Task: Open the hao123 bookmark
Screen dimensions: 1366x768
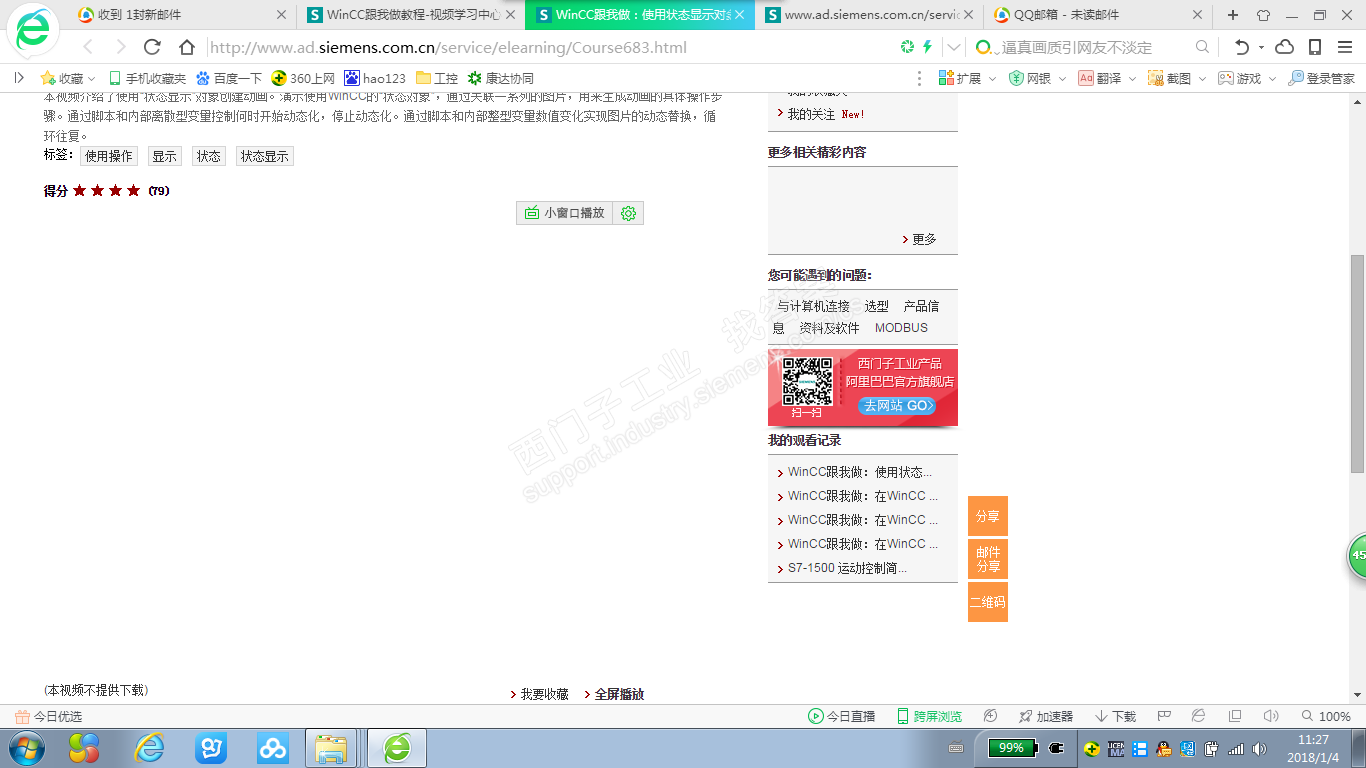Action: [375, 78]
